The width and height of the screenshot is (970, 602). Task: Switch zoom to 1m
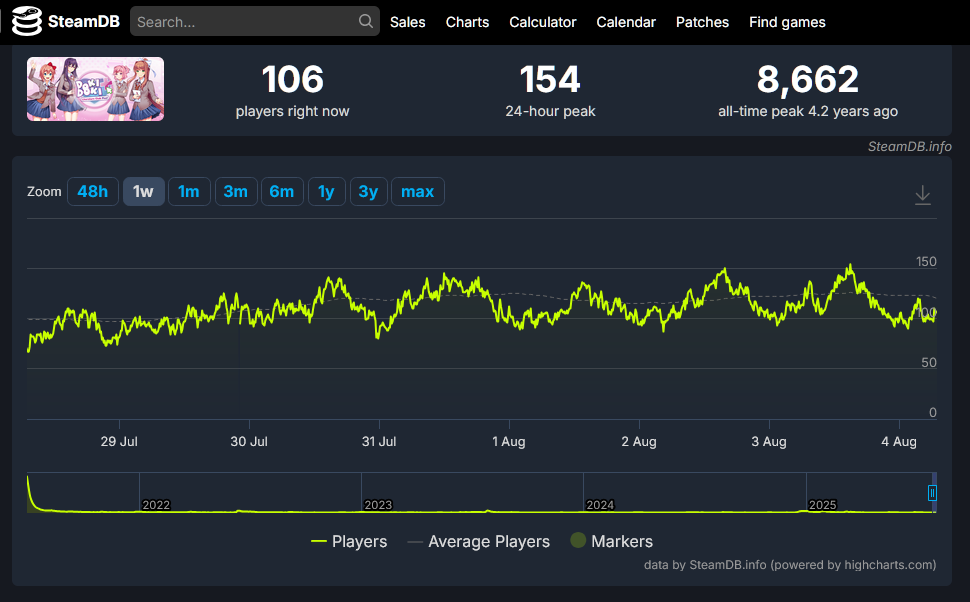click(x=189, y=192)
